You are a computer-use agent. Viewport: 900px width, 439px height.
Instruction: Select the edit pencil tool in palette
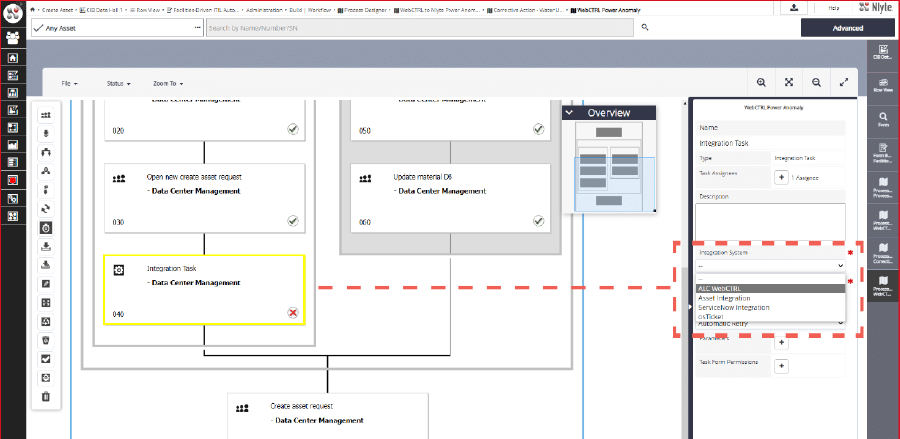click(46, 284)
